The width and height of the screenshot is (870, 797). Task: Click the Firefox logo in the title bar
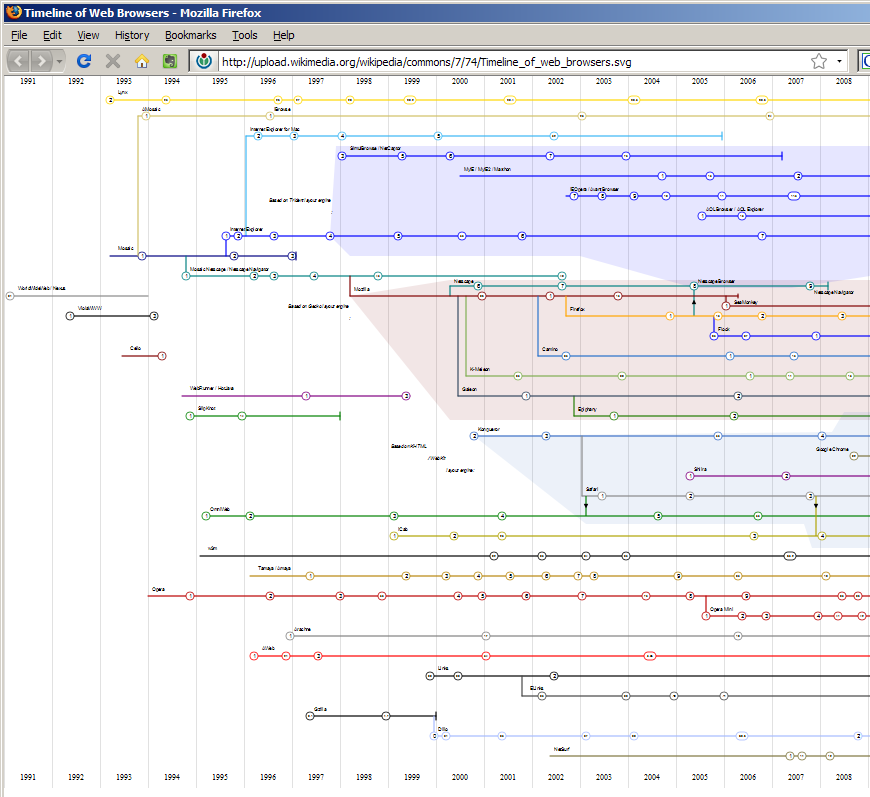13,12
